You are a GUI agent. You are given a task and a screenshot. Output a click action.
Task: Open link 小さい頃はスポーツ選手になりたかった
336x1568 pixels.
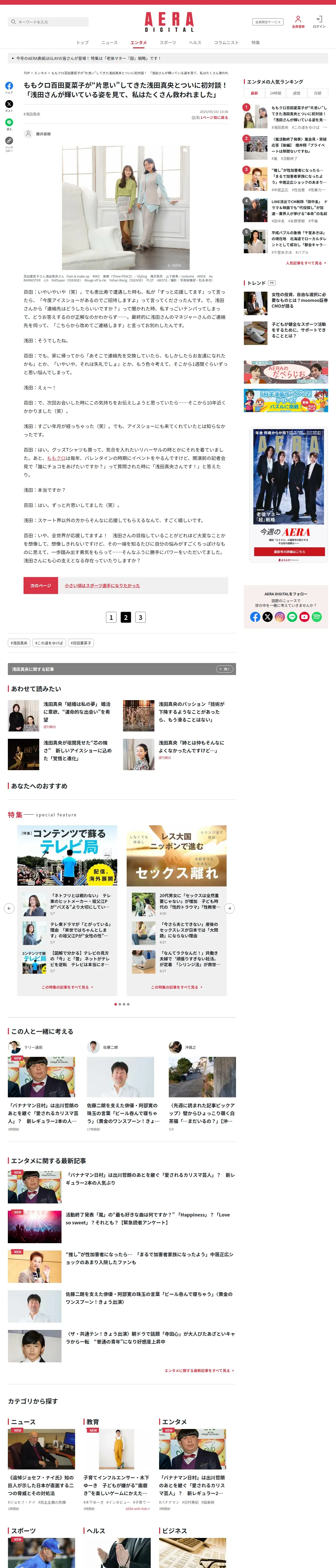point(102,586)
